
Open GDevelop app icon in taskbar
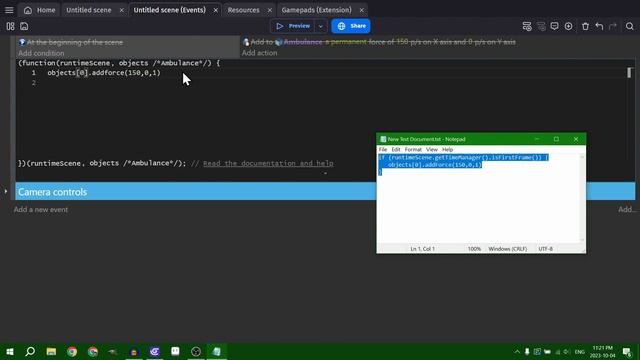(154, 351)
